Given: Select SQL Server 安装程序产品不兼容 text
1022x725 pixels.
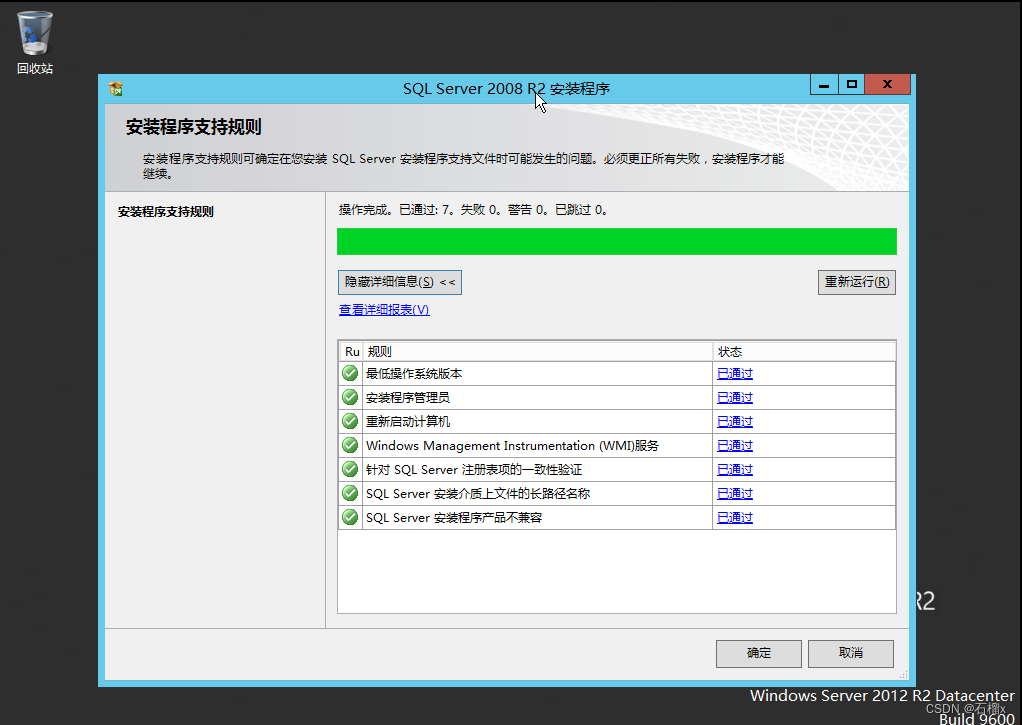Looking at the screenshot, I should tap(454, 518).
